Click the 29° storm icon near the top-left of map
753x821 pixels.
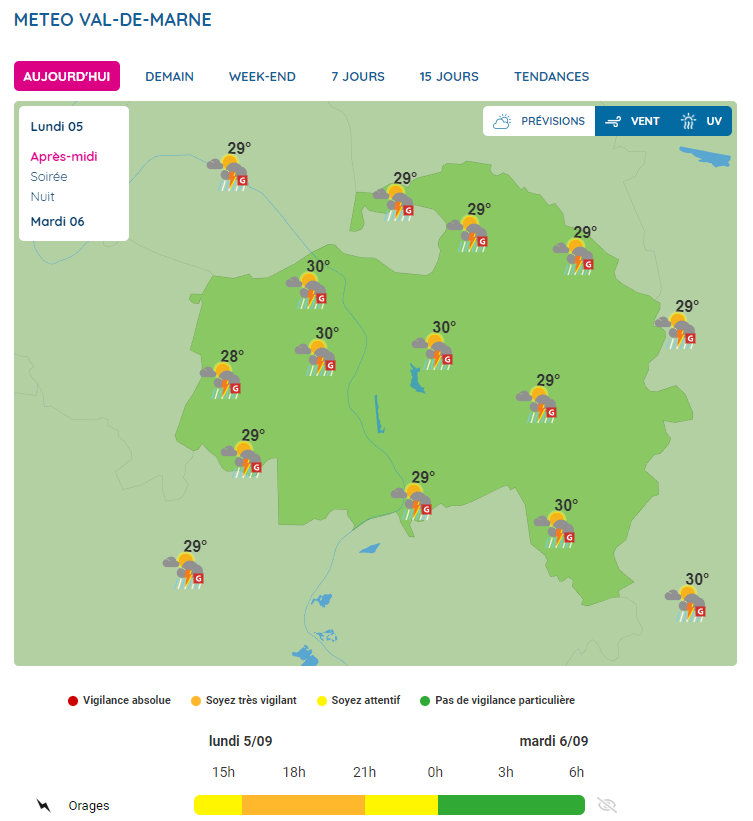[x=227, y=173]
